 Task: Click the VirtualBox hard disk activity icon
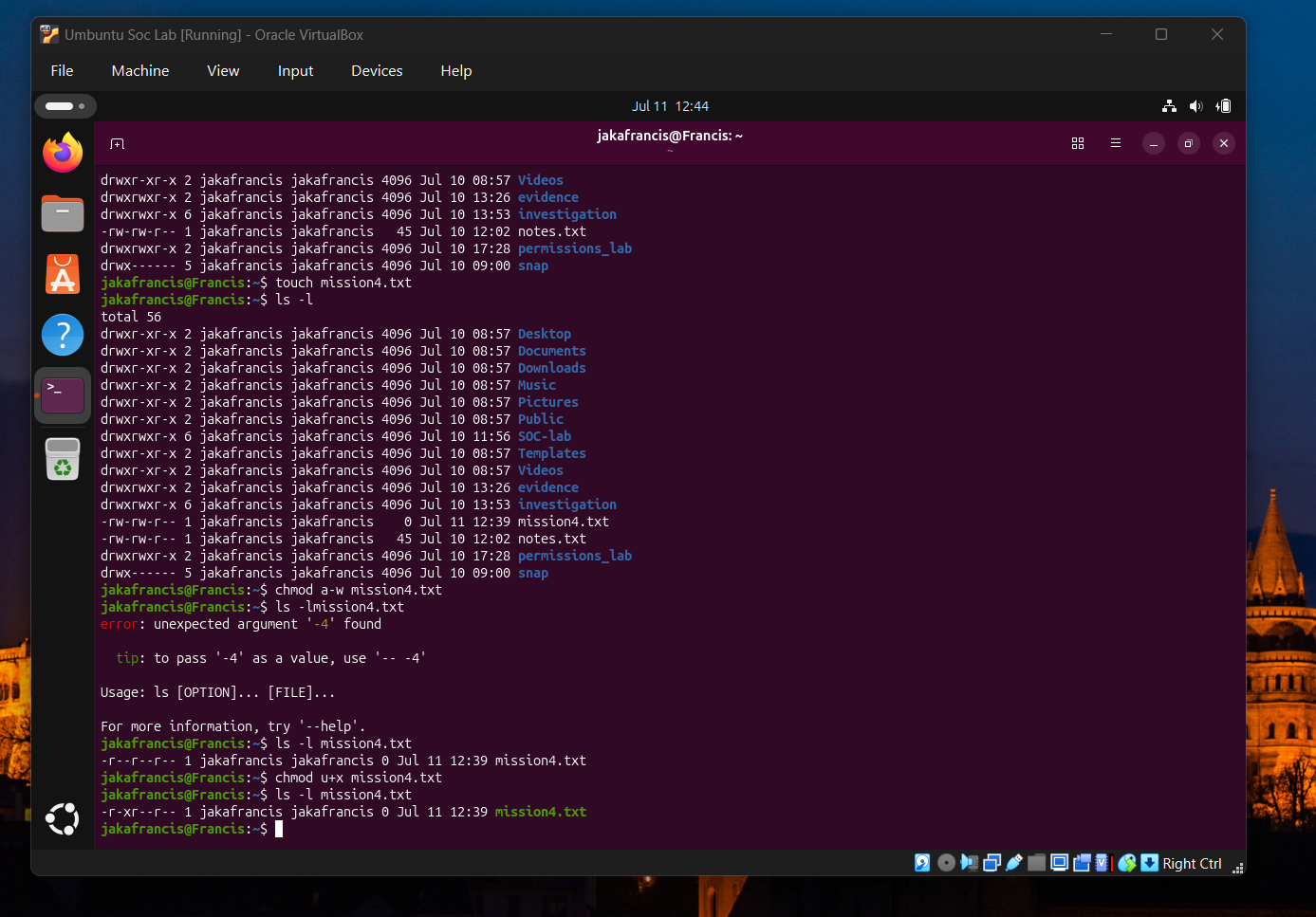922,862
